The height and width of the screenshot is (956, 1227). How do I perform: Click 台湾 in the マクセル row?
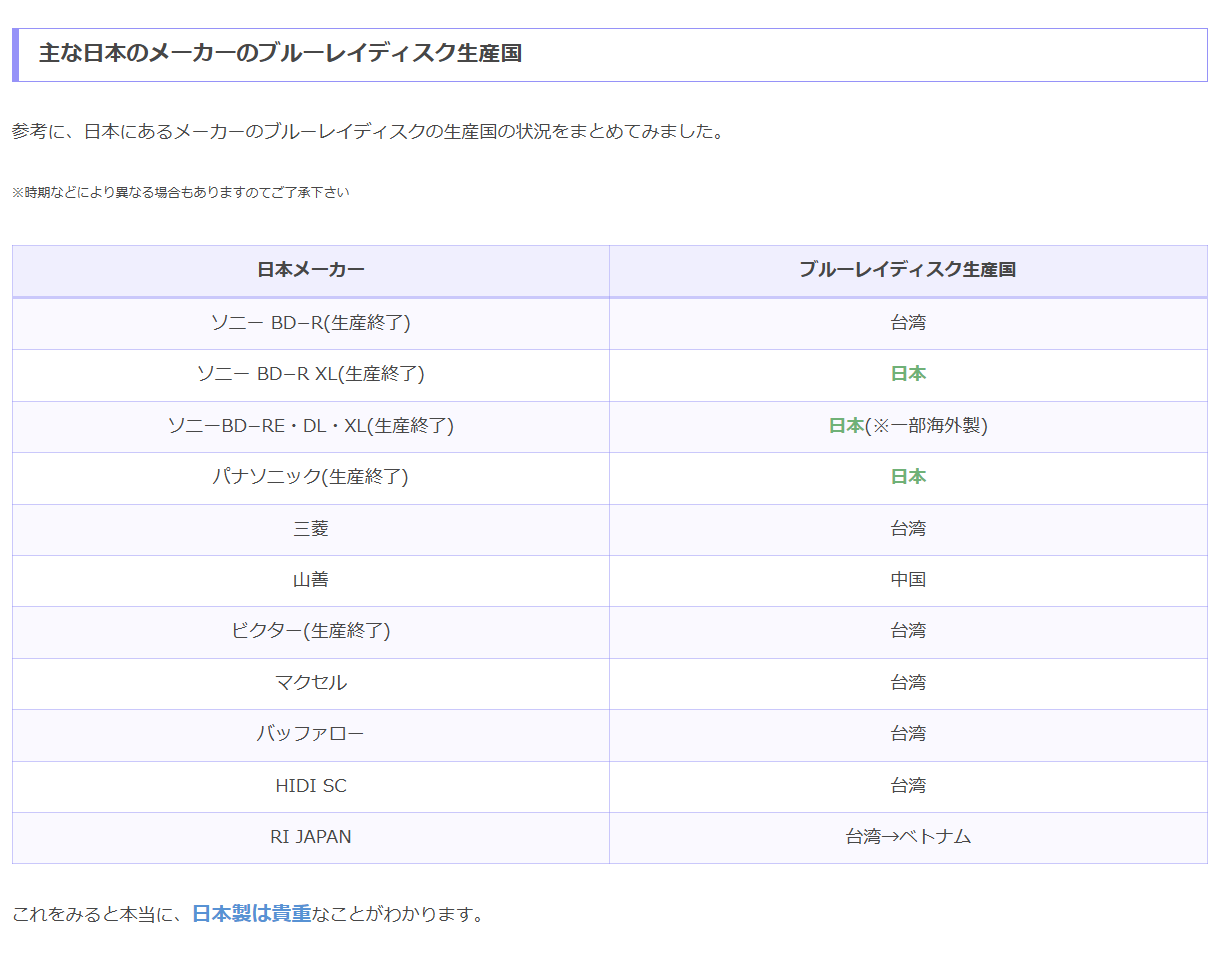908,683
